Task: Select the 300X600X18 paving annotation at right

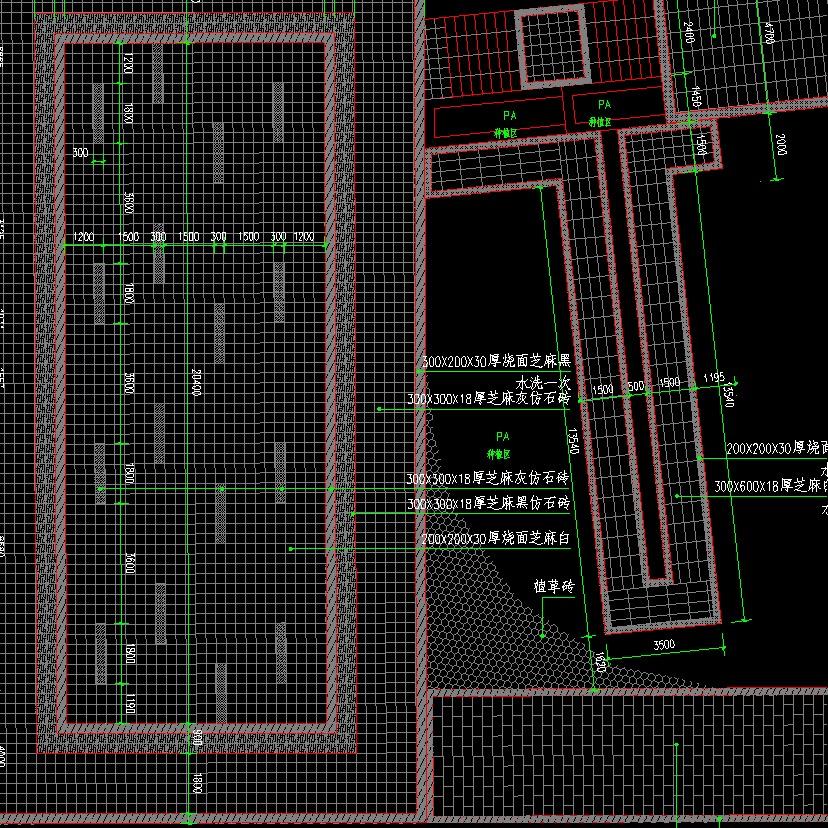Action: pyautogui.click(x=770, y=486)
